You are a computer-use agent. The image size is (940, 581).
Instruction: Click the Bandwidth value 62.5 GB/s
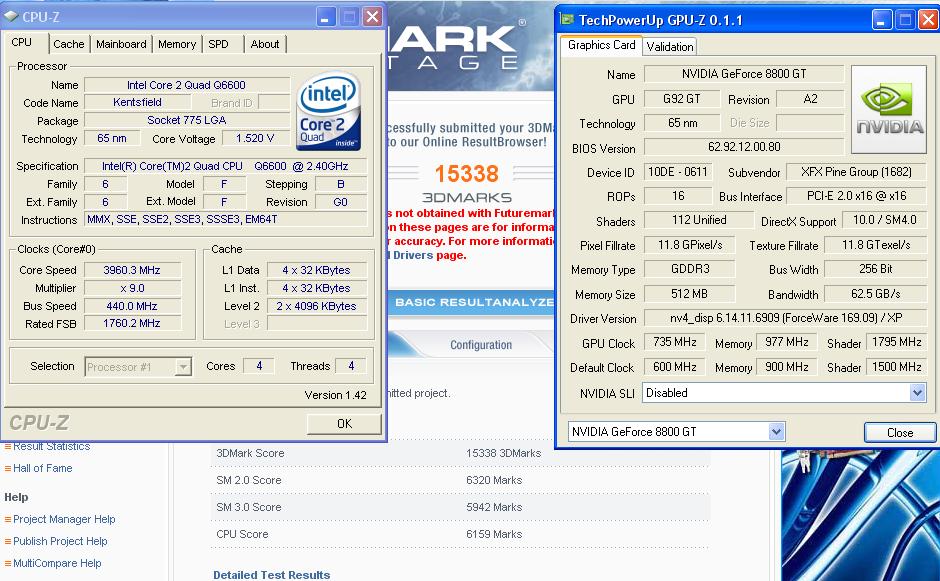point(876,294)
